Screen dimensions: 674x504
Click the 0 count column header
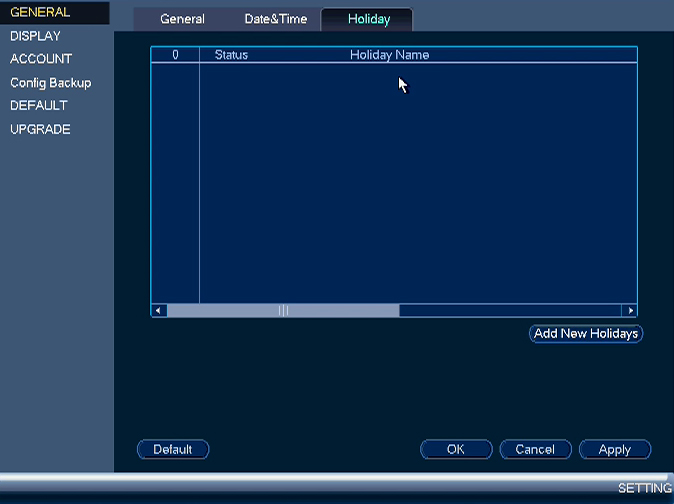point(175,55)
